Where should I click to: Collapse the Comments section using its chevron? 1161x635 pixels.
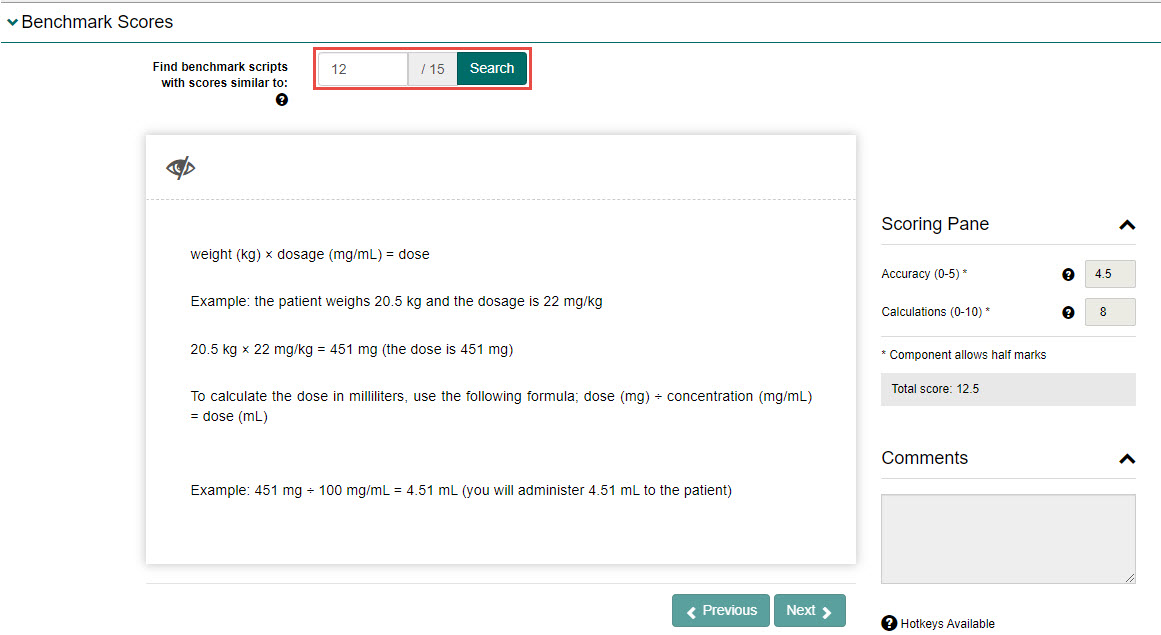(1126, 459)
